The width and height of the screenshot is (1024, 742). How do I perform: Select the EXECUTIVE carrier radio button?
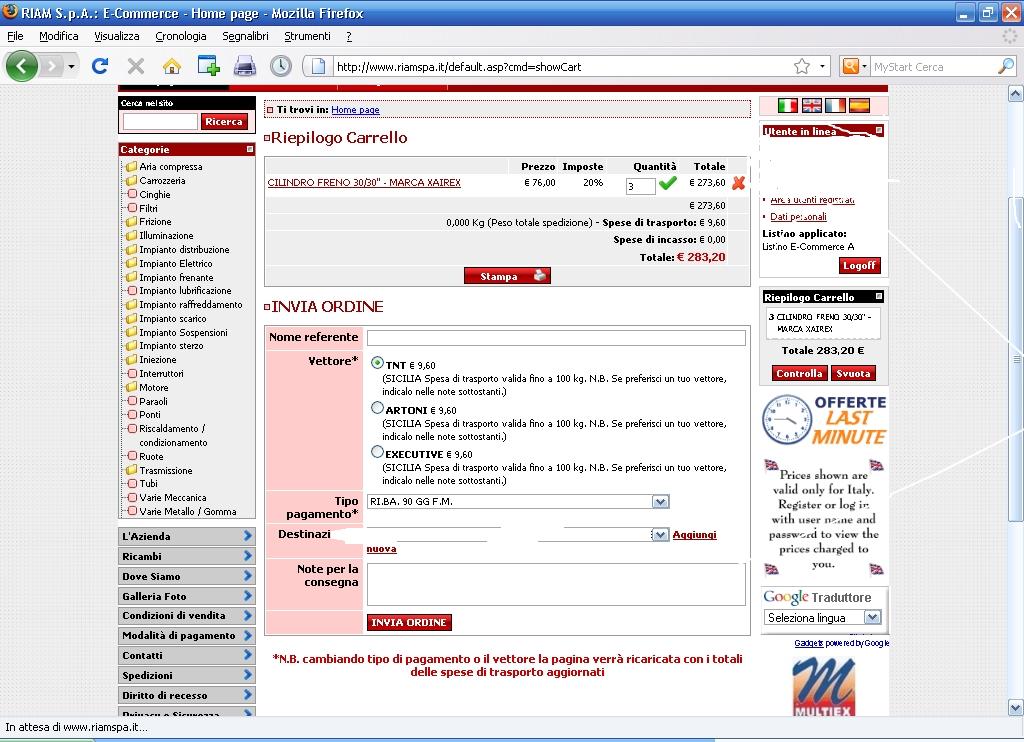(x=377, y=451)
